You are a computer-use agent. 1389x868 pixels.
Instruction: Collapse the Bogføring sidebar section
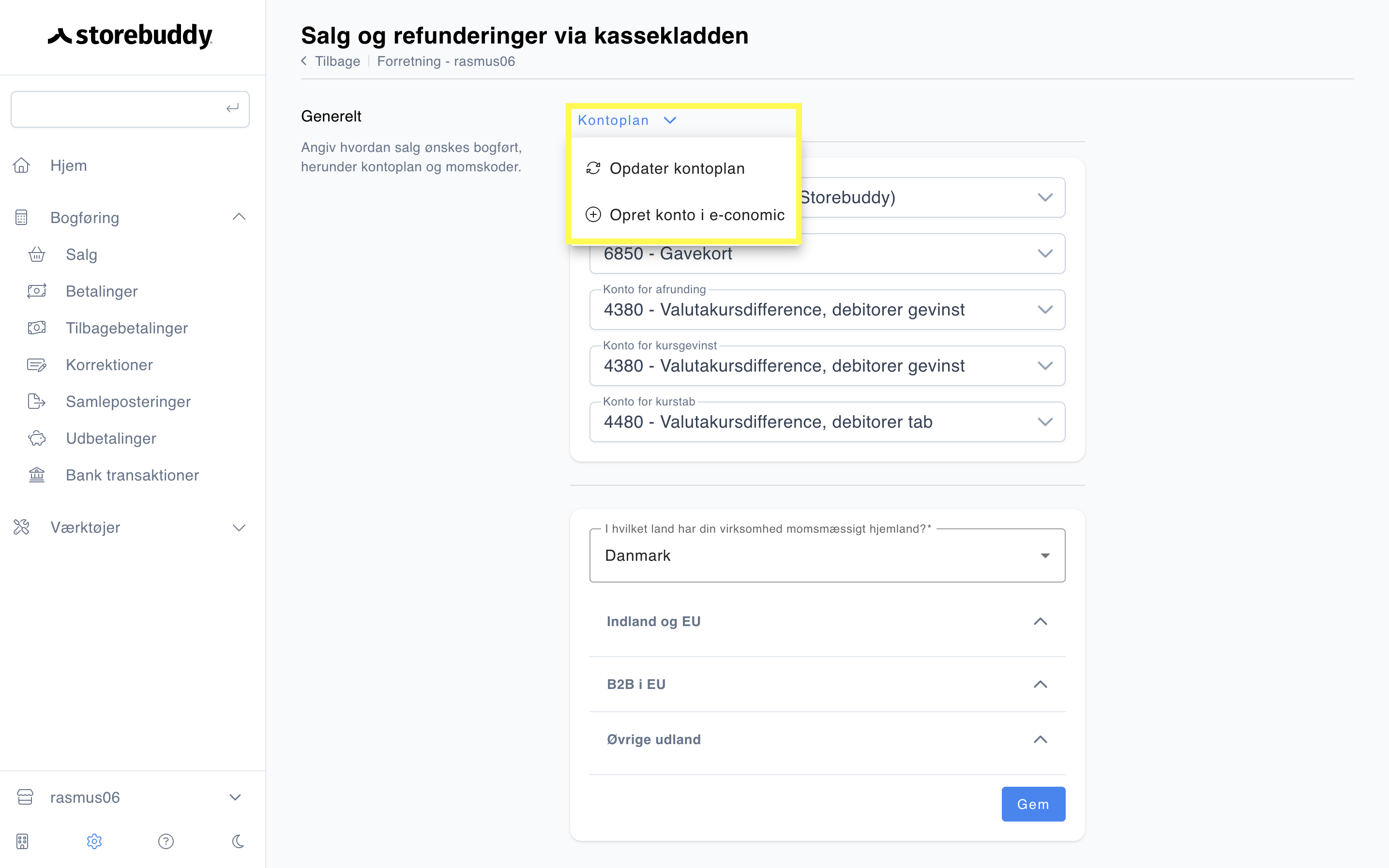(239, 217)
